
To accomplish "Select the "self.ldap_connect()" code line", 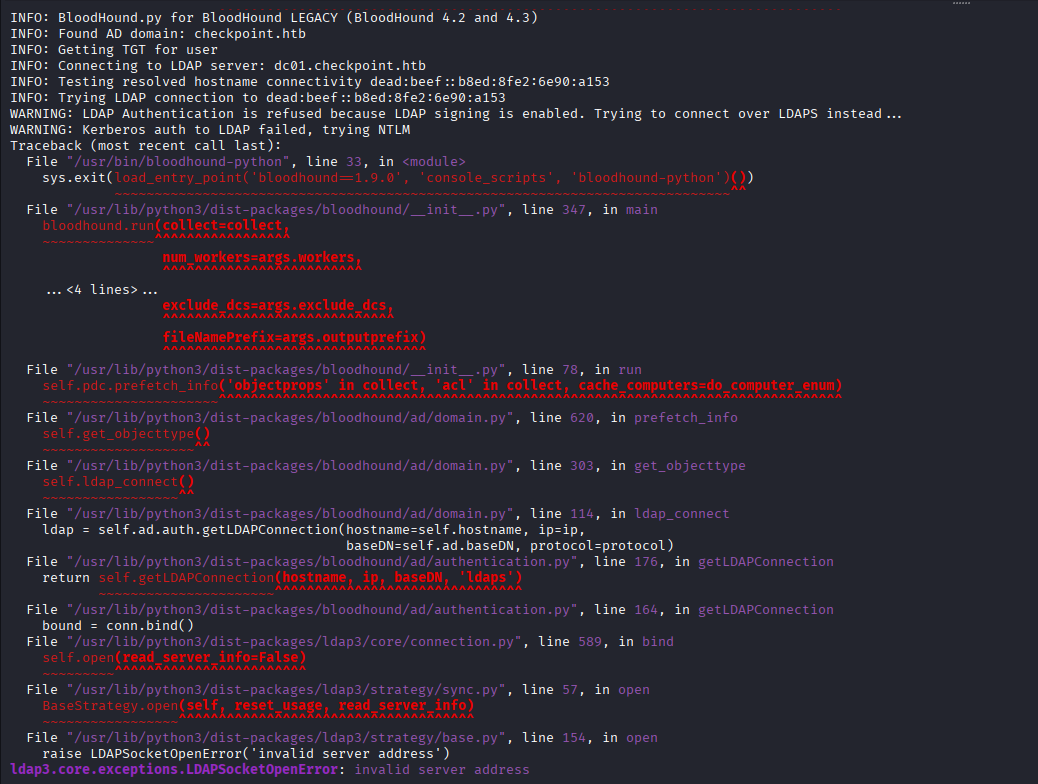I will pos(118,481).
